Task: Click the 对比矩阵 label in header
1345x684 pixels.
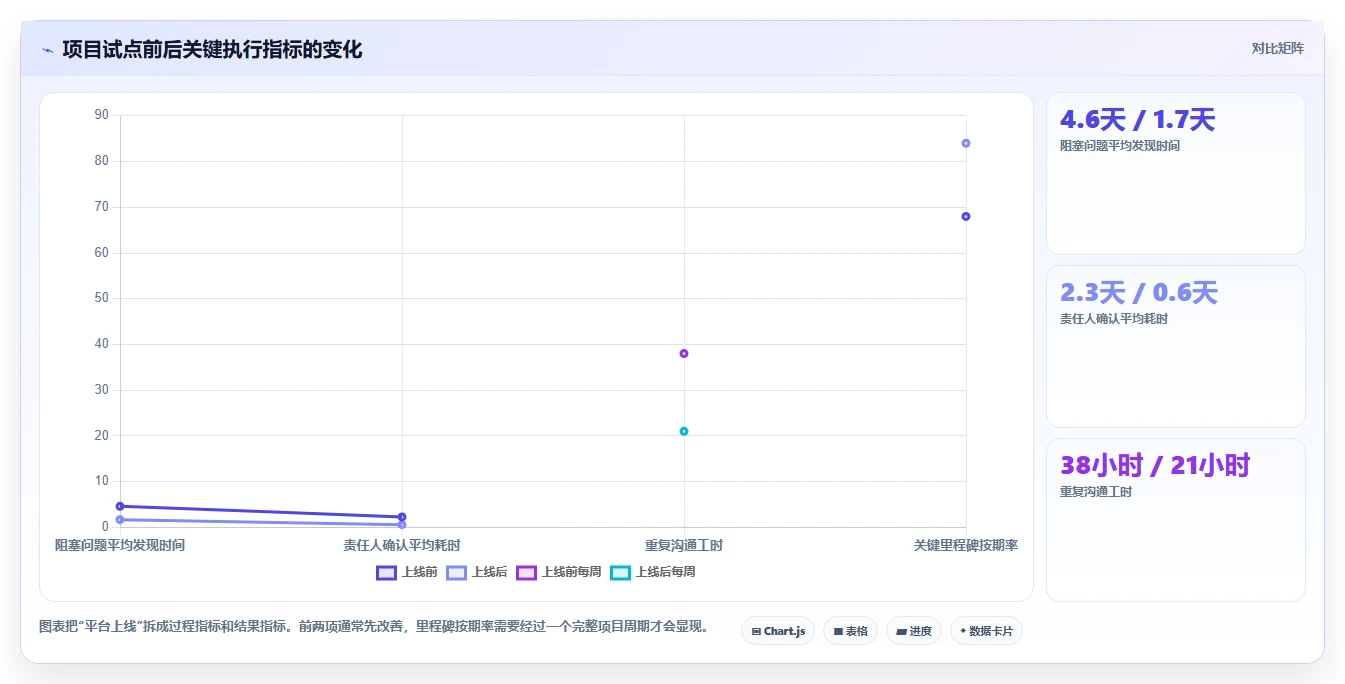Action: (1278, 48)
